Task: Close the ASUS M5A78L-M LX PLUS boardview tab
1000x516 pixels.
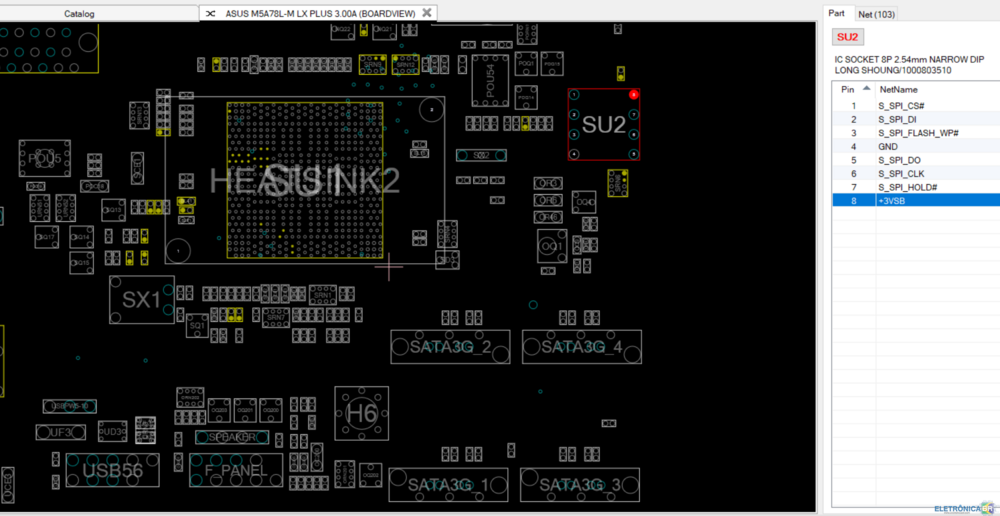Action: pos(427,13)
